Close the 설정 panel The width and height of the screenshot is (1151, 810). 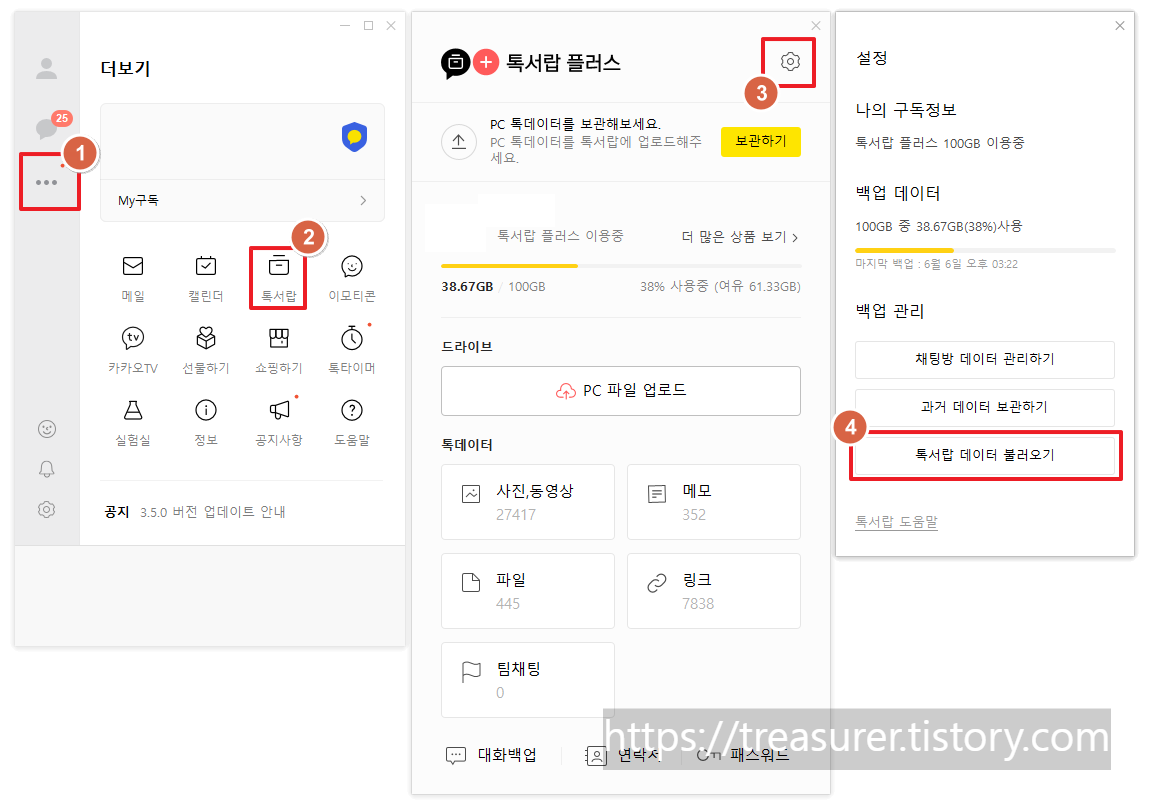[1119, 26]
